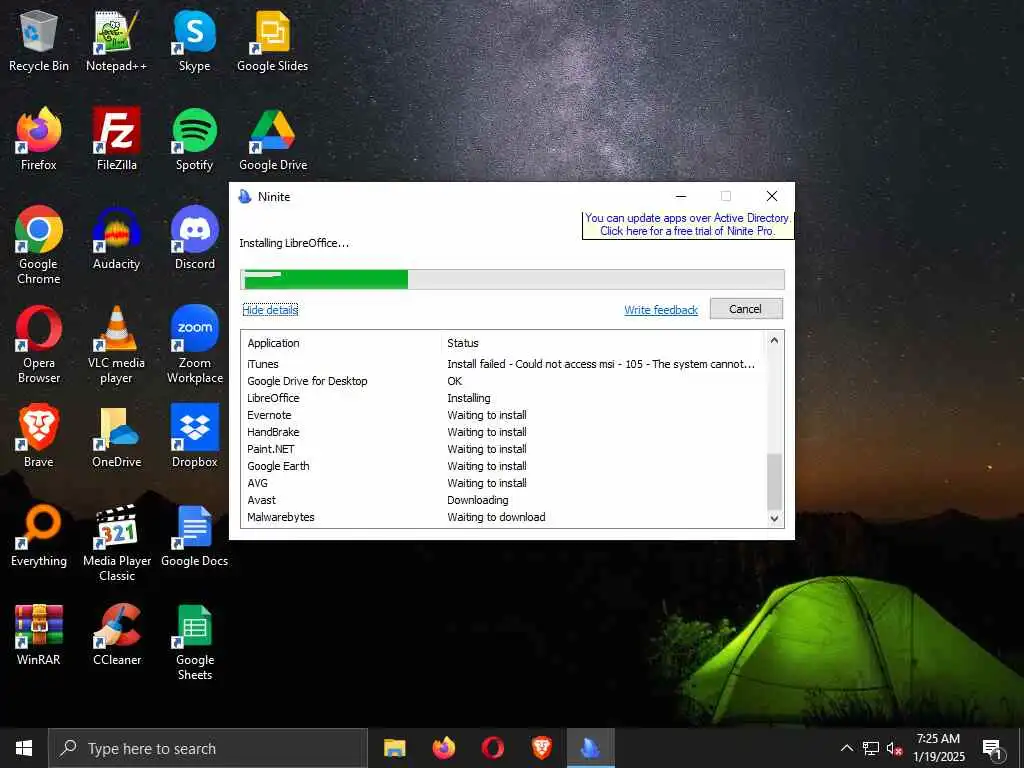
Task: Show hidden system tray icons
Action: [846, 748]
